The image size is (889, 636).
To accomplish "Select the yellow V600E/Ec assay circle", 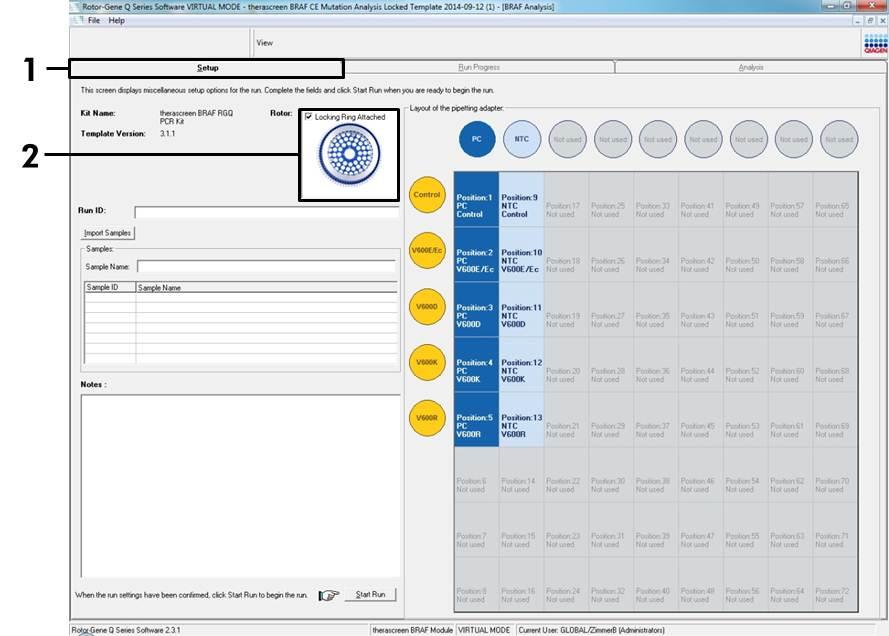I will pos(427,250).
